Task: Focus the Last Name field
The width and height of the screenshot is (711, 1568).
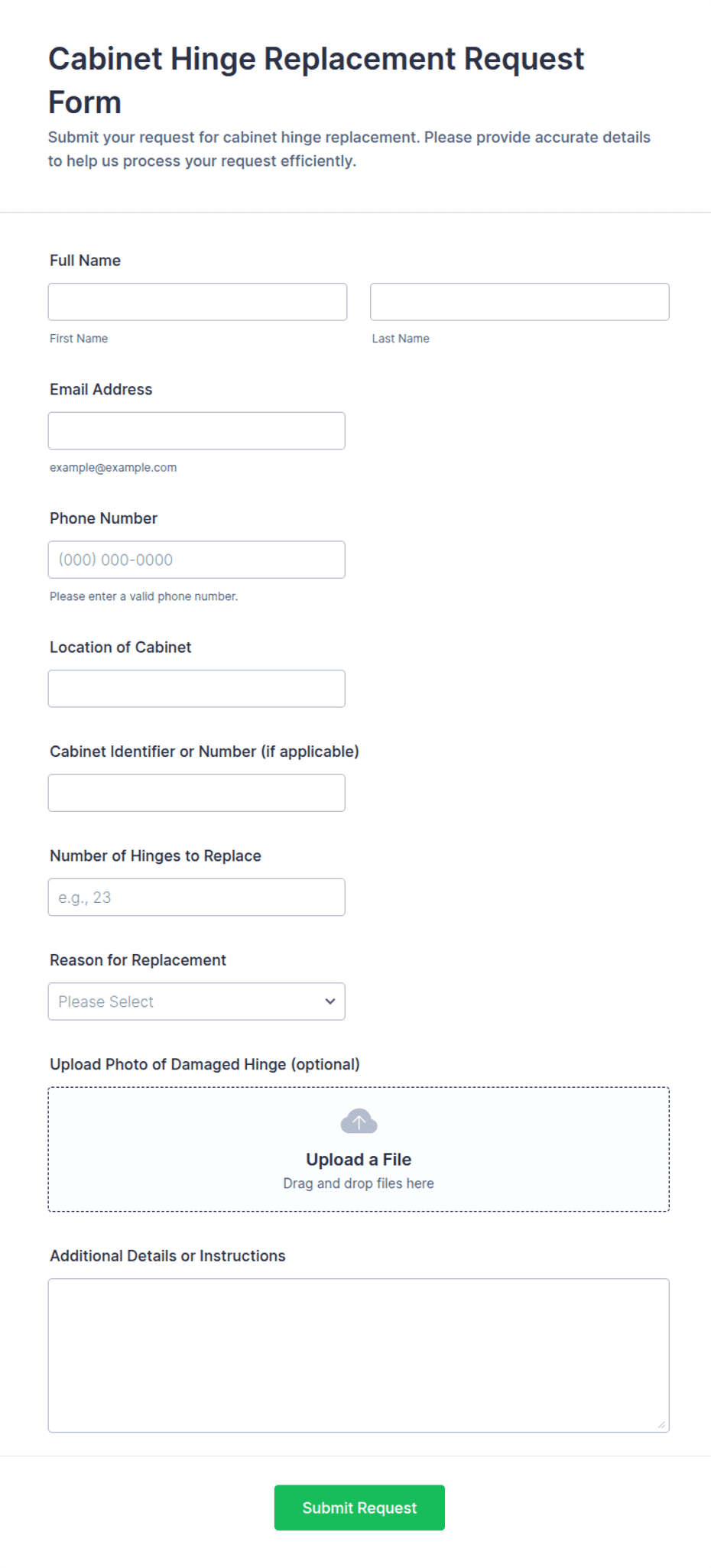Action: tap(520, 302)
